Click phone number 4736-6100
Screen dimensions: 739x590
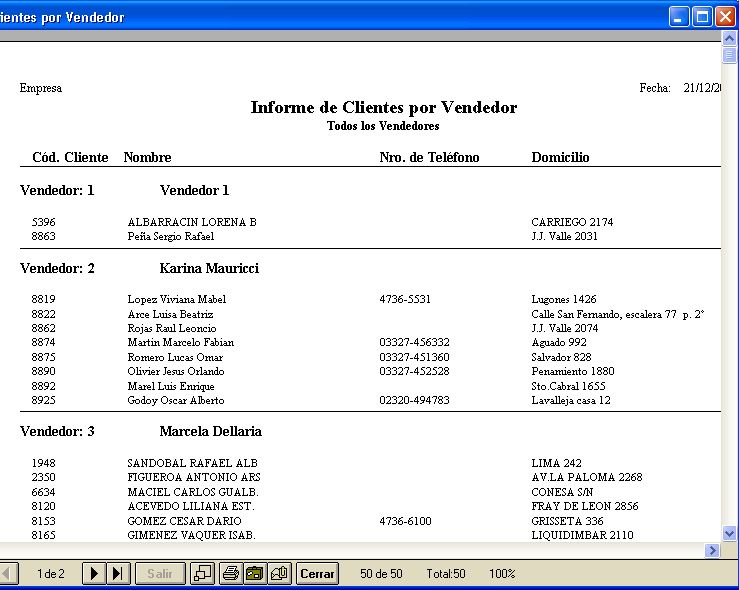tap(405, 521)
